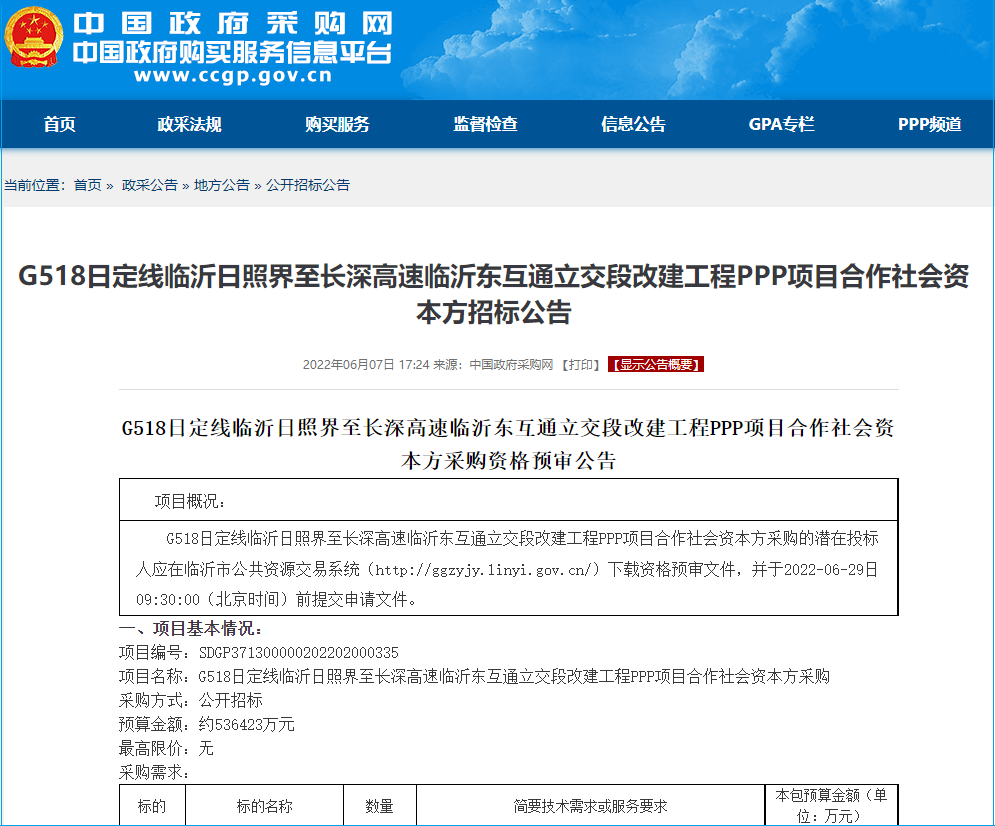The height and width of the screenshot is (826, 995).
Task: Go to 政采公告 via breadcrumb
Action: (149, 185)
